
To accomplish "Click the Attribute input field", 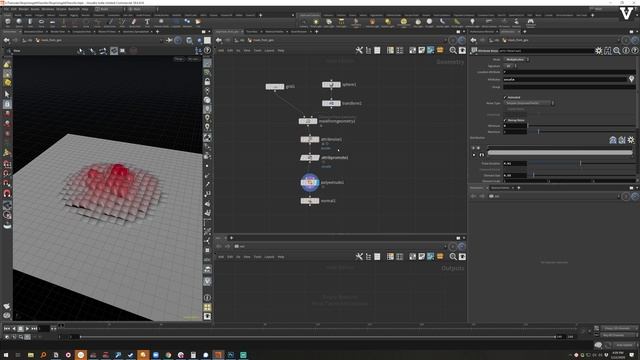I will tap(565, 79).
